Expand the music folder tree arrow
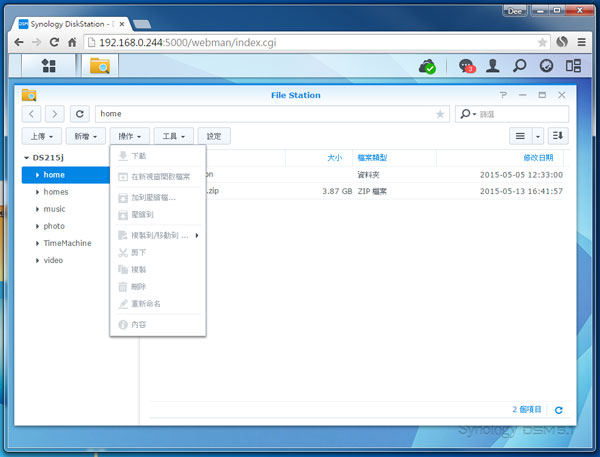Viewport: 600px width, 457px height. [37, 209]
